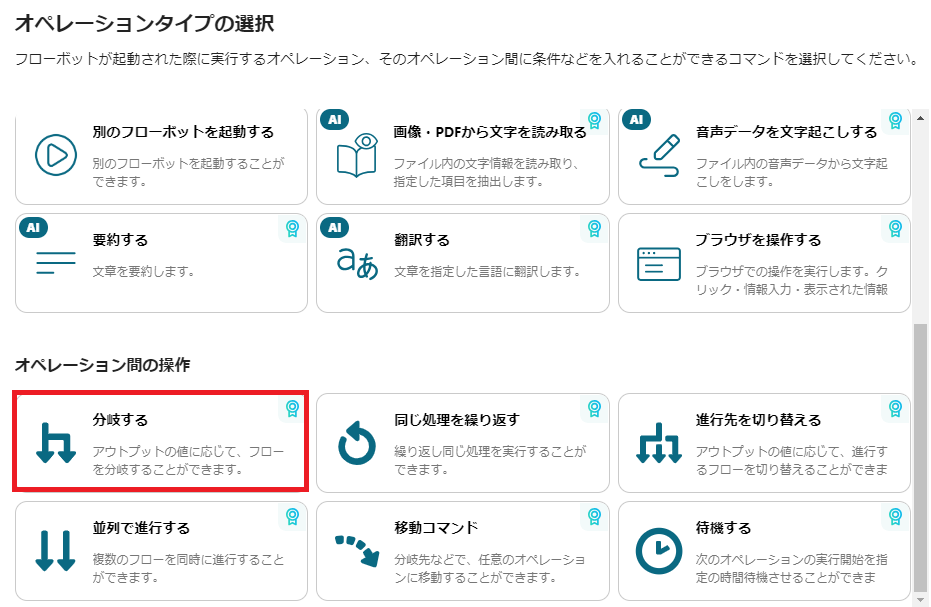Click the ribbon badge on ブラウザを操作する card
Image resolution: width=931 pixels, height=607 pixels.
895,229
